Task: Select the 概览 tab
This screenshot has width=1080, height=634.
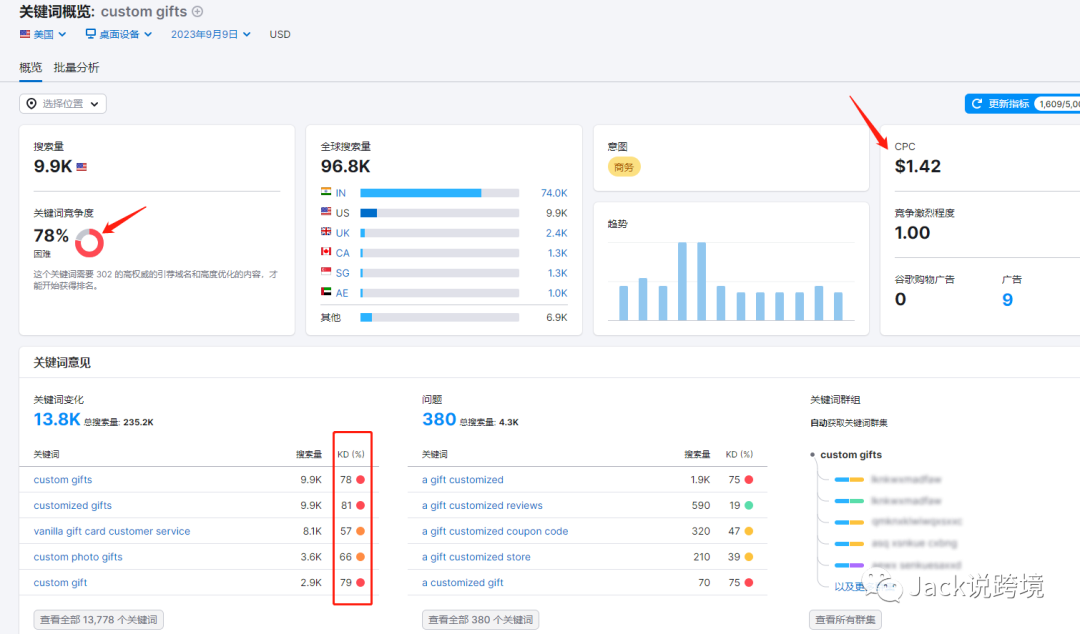Action: (x=30, y=68)
